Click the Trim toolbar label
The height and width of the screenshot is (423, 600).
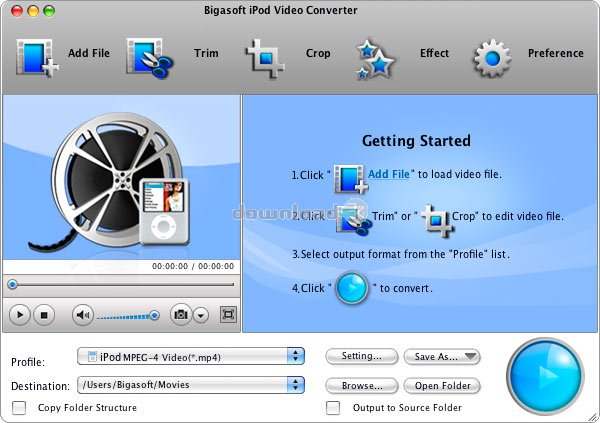pyautogui.click(x=206, y=53)
